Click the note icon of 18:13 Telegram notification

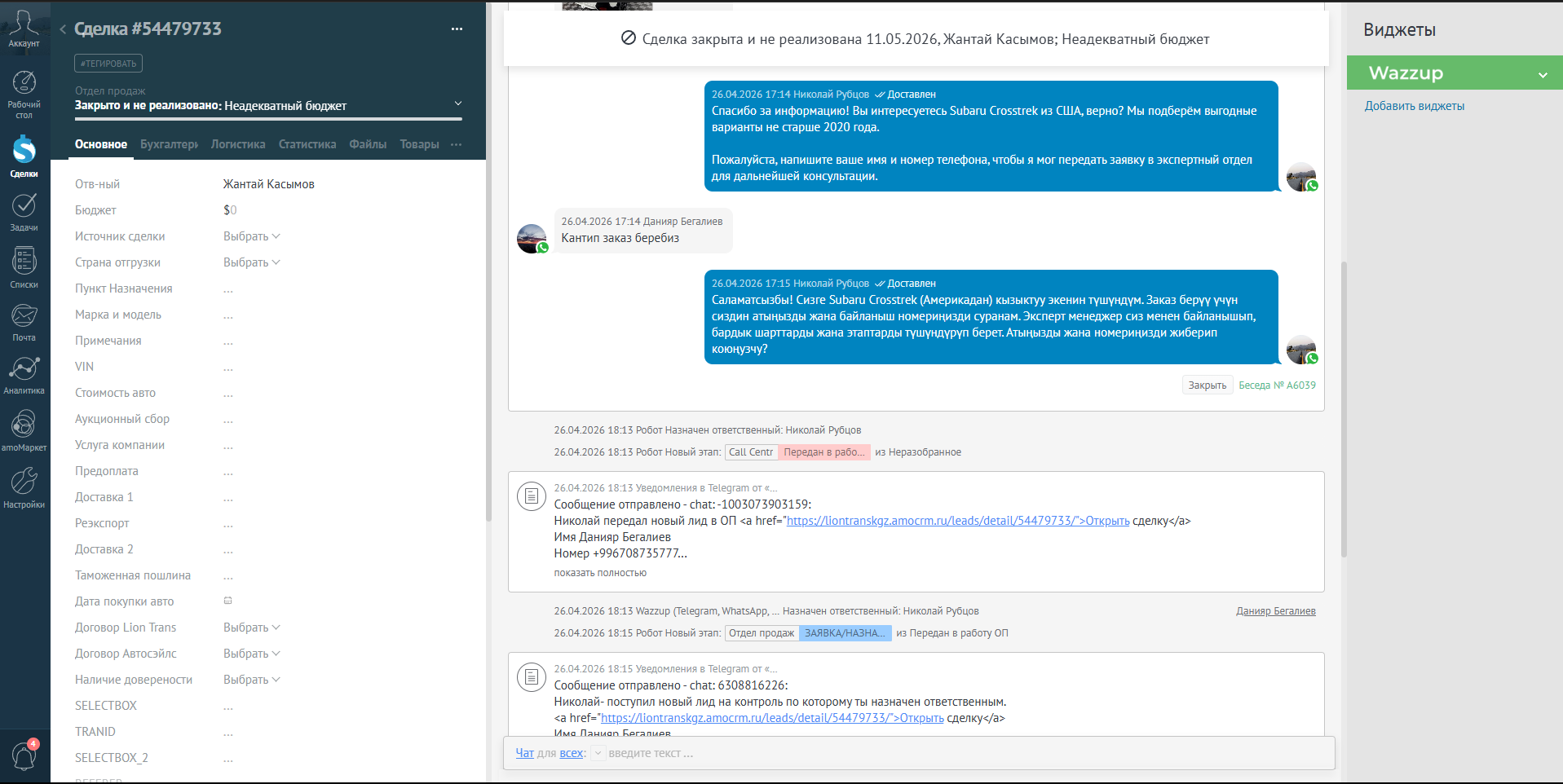tap(532, 496)
